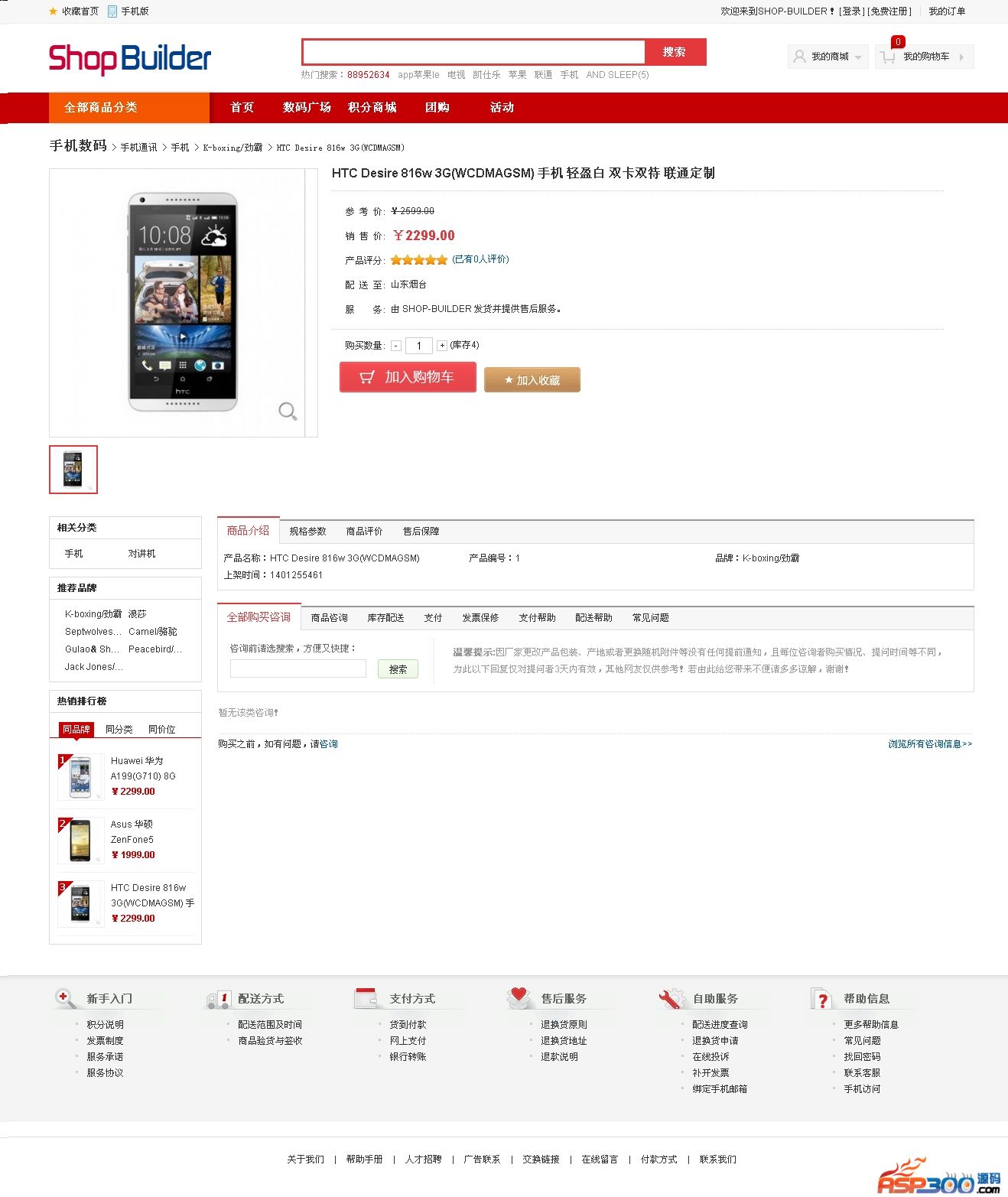The image size is (1008, 1197).
Task: Open 我的订单 link in top bar
Action: 947,11
